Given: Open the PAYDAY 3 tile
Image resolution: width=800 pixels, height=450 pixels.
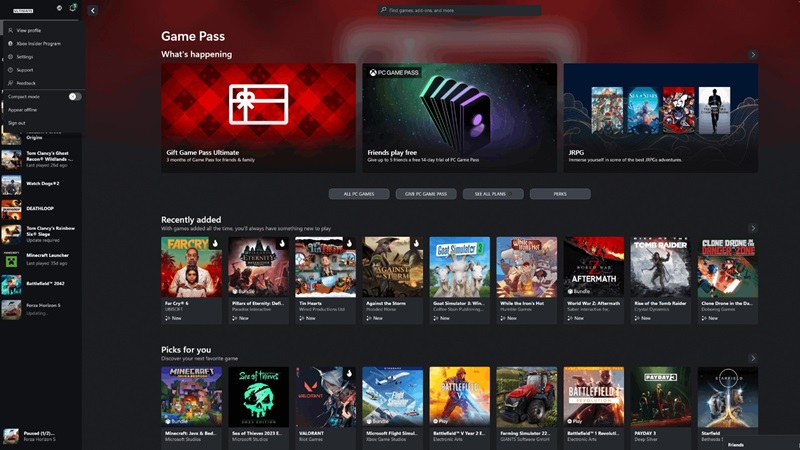Looking at the screenshot, I should point(661,408).
